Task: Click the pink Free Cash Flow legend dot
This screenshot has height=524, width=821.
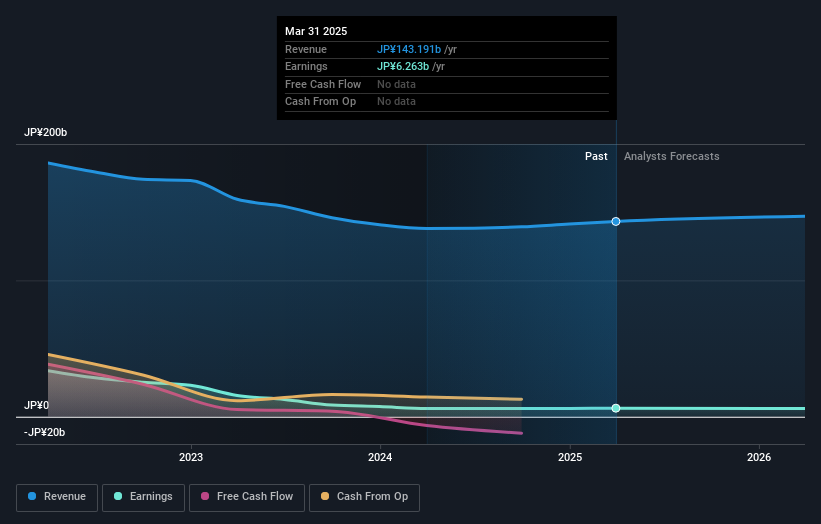Action: click(205, 496)
